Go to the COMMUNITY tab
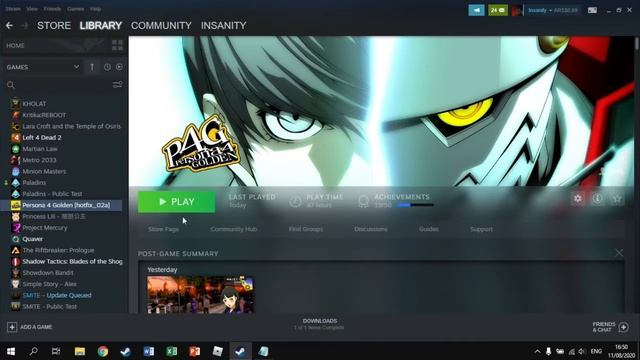The height and width of the screenshot is (360, 640). coord(161,25)
